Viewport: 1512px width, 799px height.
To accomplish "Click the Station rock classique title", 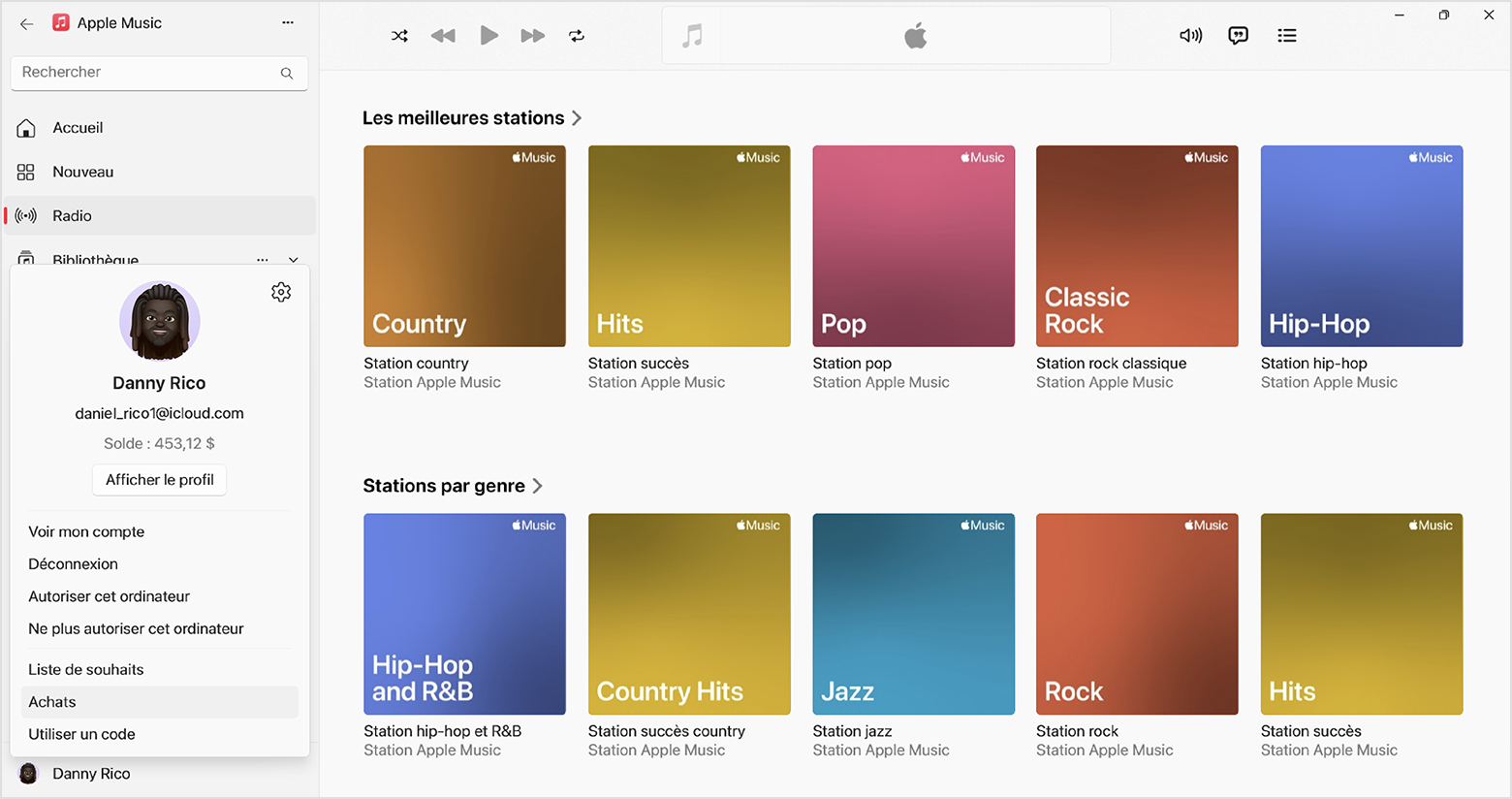I will (x=1111, y=364).
